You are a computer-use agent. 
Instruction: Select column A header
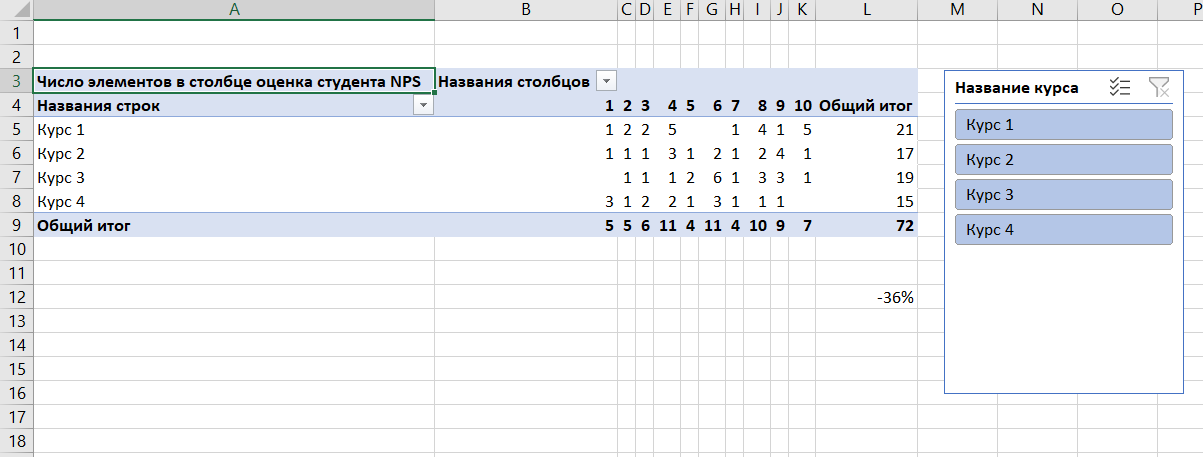pyautogui.click(x=234, y=10)
